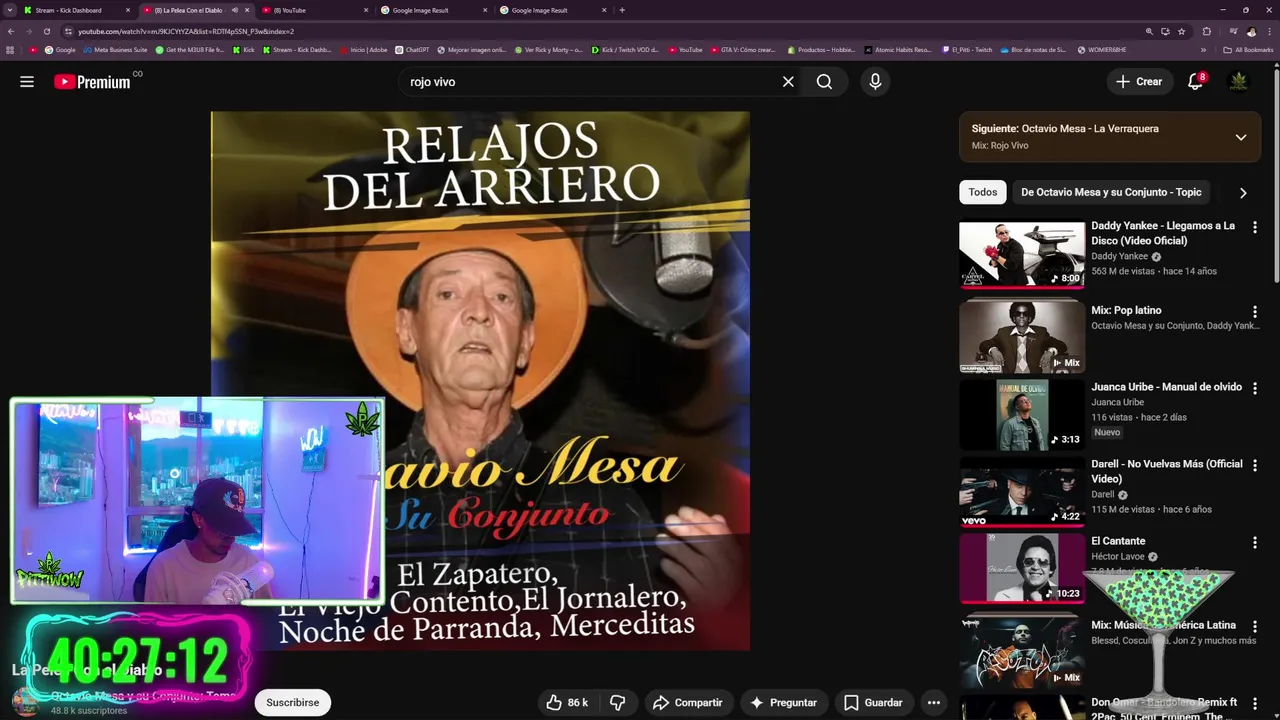Run search with the magnifying glass button
The width and height of the screenshot is (1280, 720).
(824, 82)
